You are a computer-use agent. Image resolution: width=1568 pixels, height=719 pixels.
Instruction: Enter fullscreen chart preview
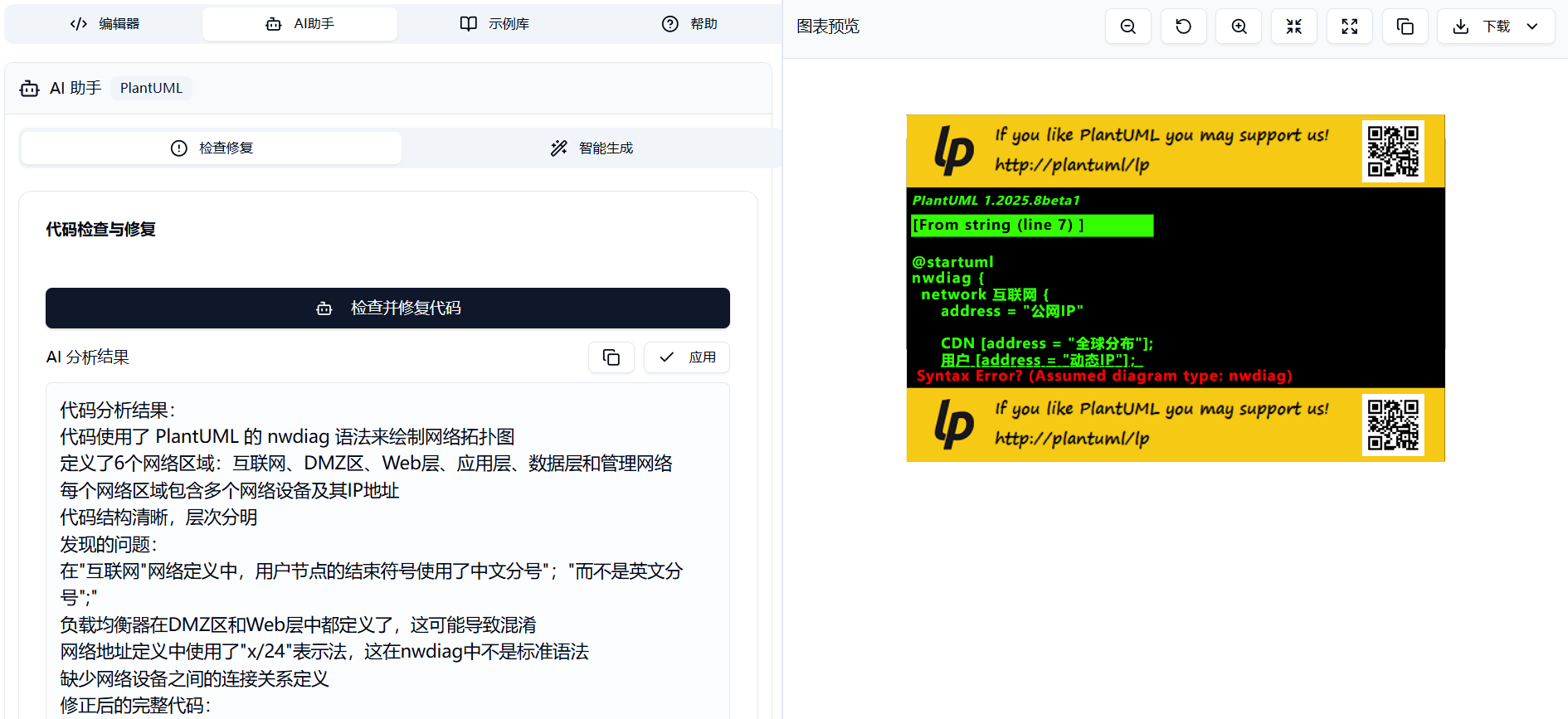coord(1350,27)
